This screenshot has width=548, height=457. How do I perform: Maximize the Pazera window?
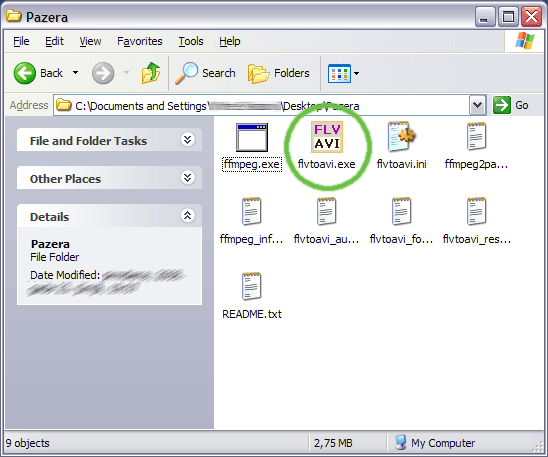(508, 16)
